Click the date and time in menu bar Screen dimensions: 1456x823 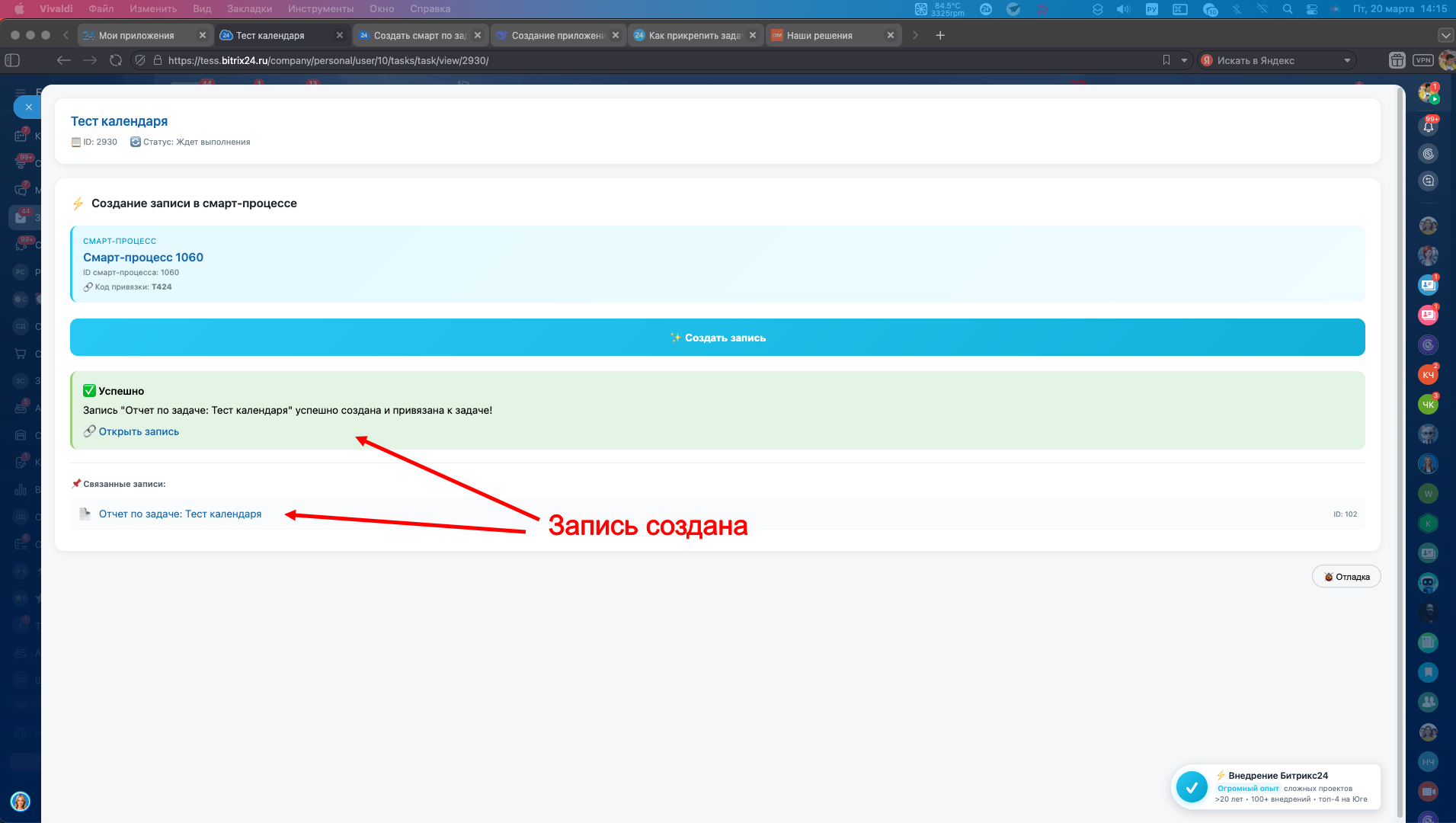tap(1400, 9)
